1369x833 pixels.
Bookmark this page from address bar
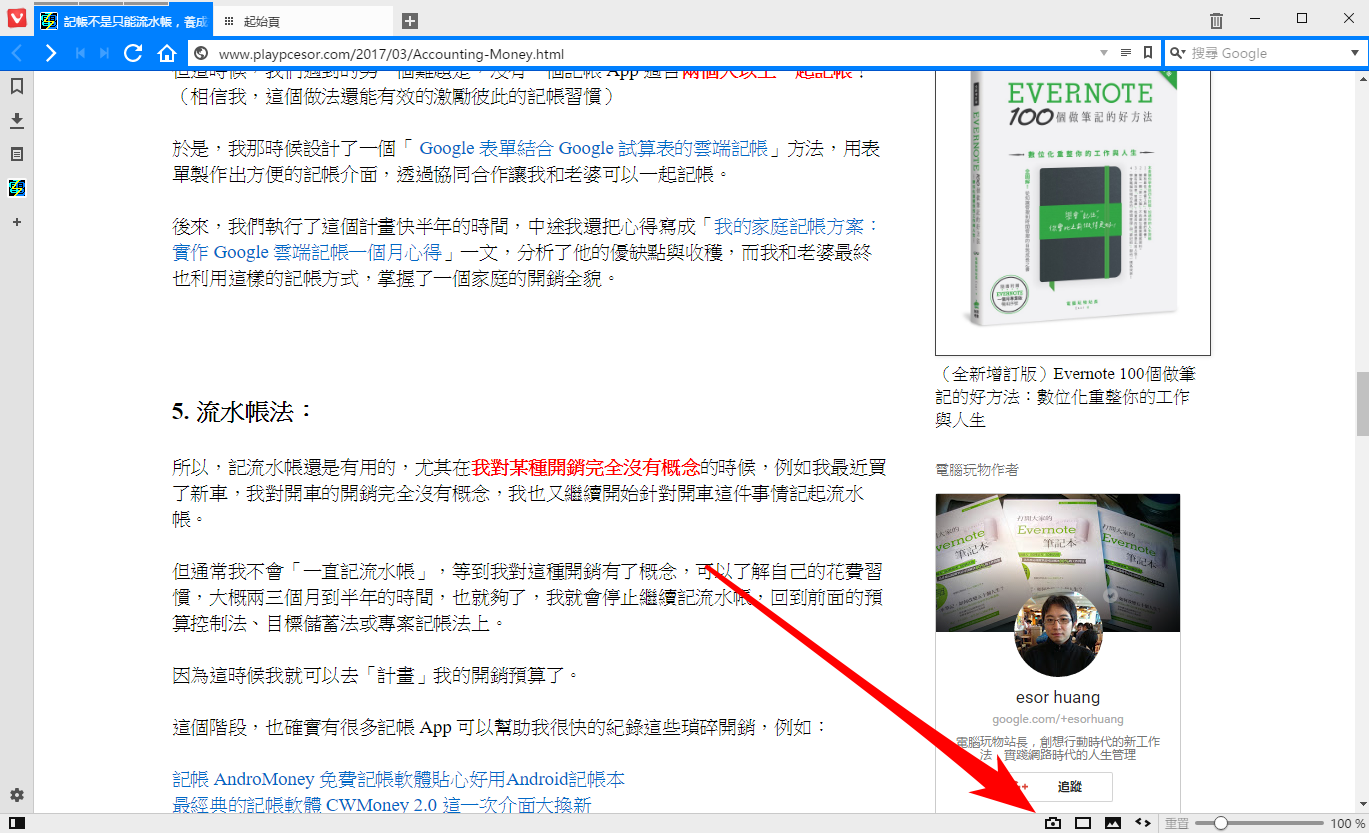(1148, 53)
